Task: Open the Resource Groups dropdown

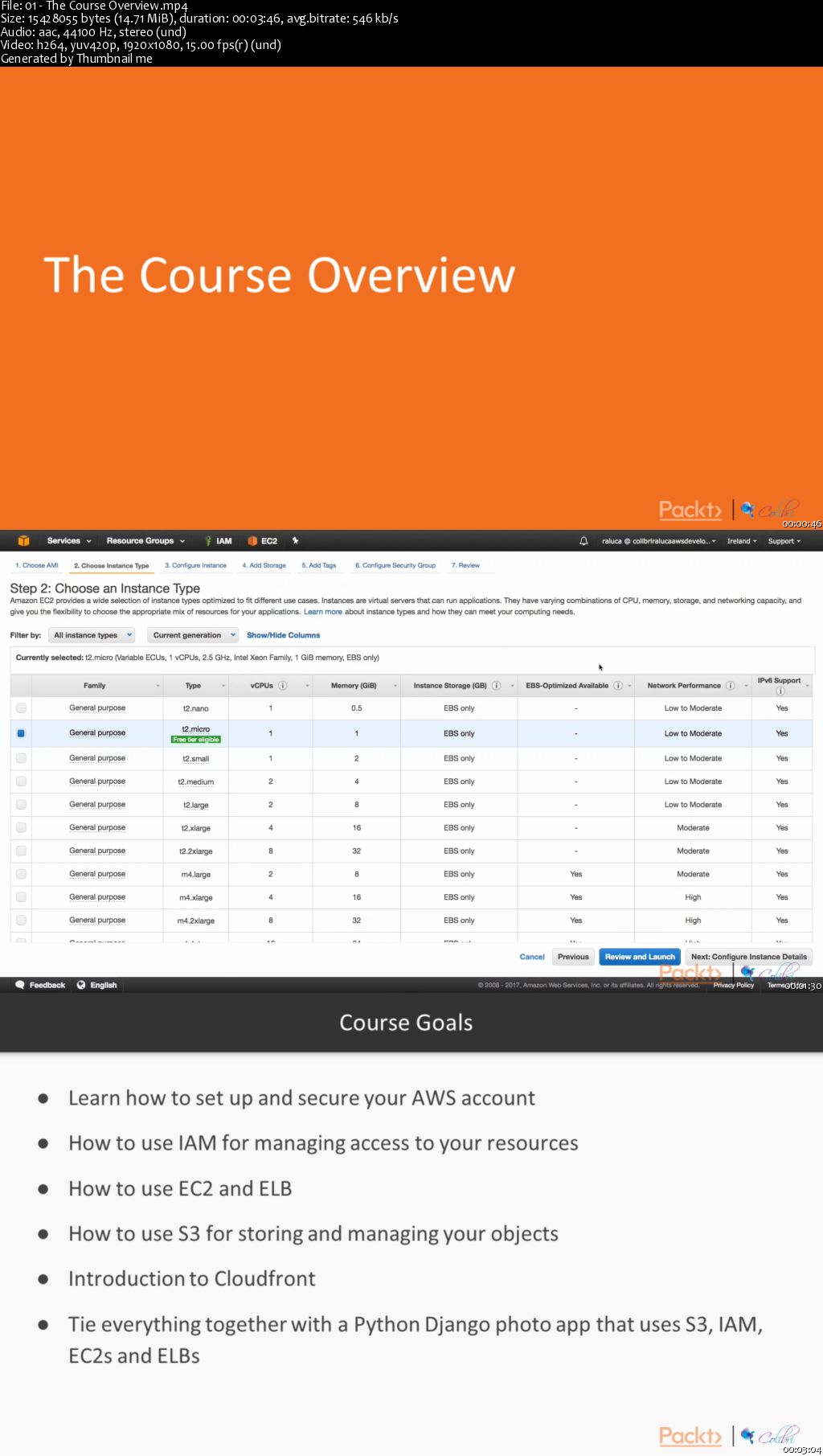Action: (145, 541)
